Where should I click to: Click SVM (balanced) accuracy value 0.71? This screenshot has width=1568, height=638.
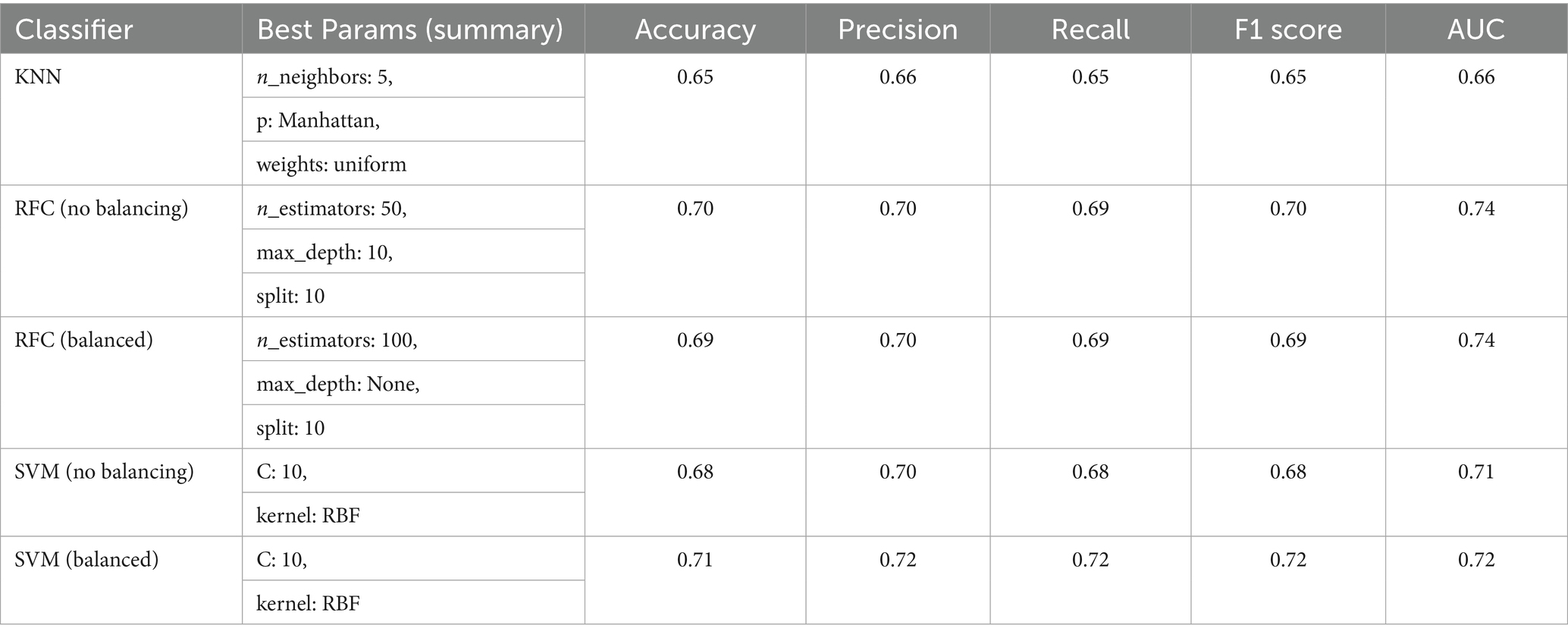(695, 560)
